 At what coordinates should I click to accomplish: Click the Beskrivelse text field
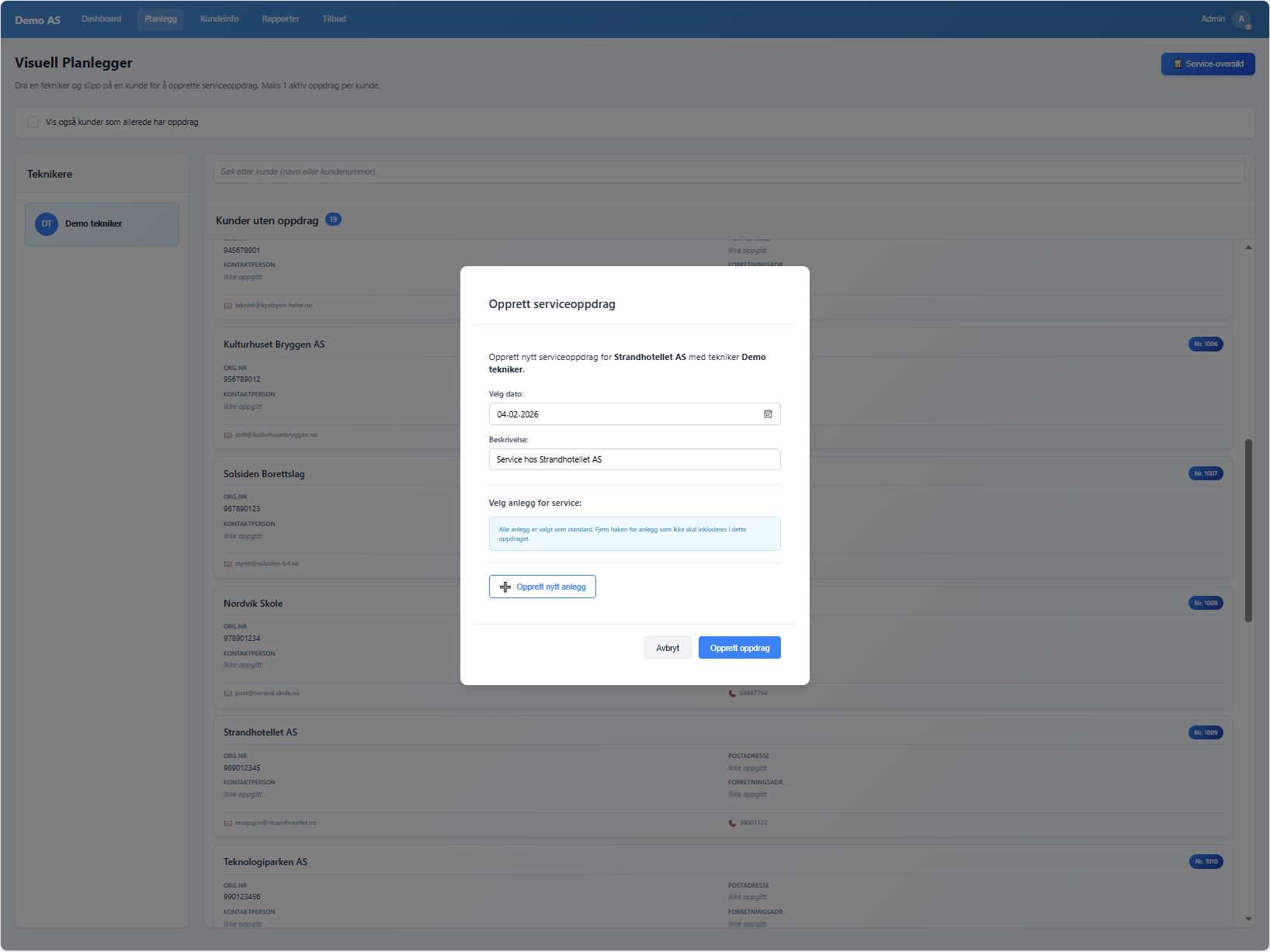(634, 459)
